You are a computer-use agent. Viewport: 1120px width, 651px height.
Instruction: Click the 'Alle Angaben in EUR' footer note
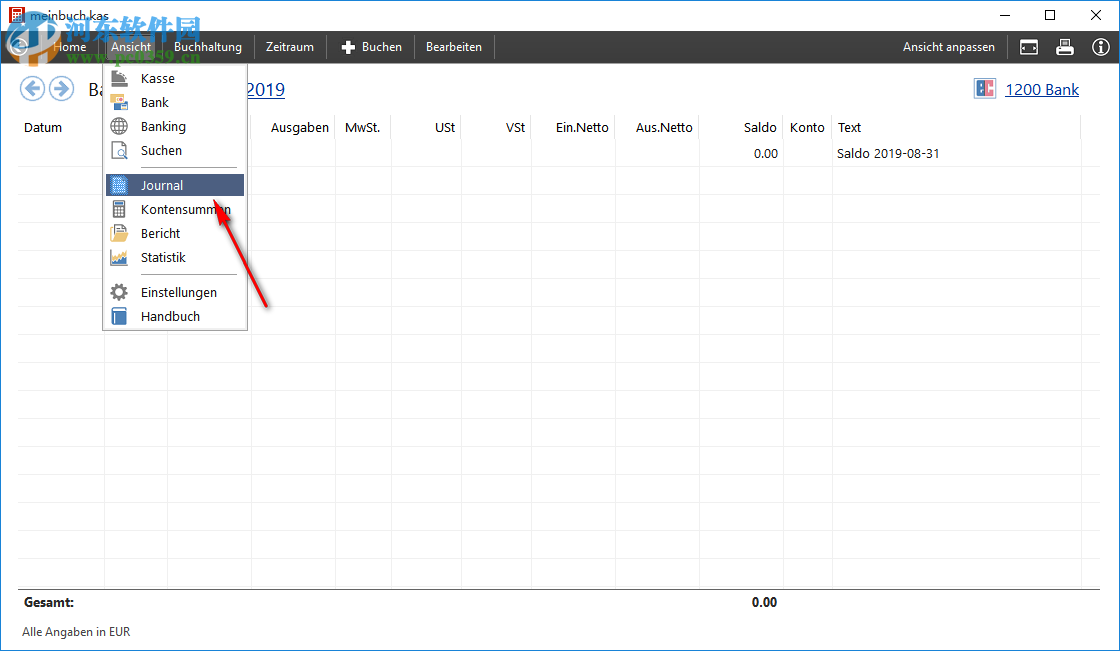coord(76,632)
